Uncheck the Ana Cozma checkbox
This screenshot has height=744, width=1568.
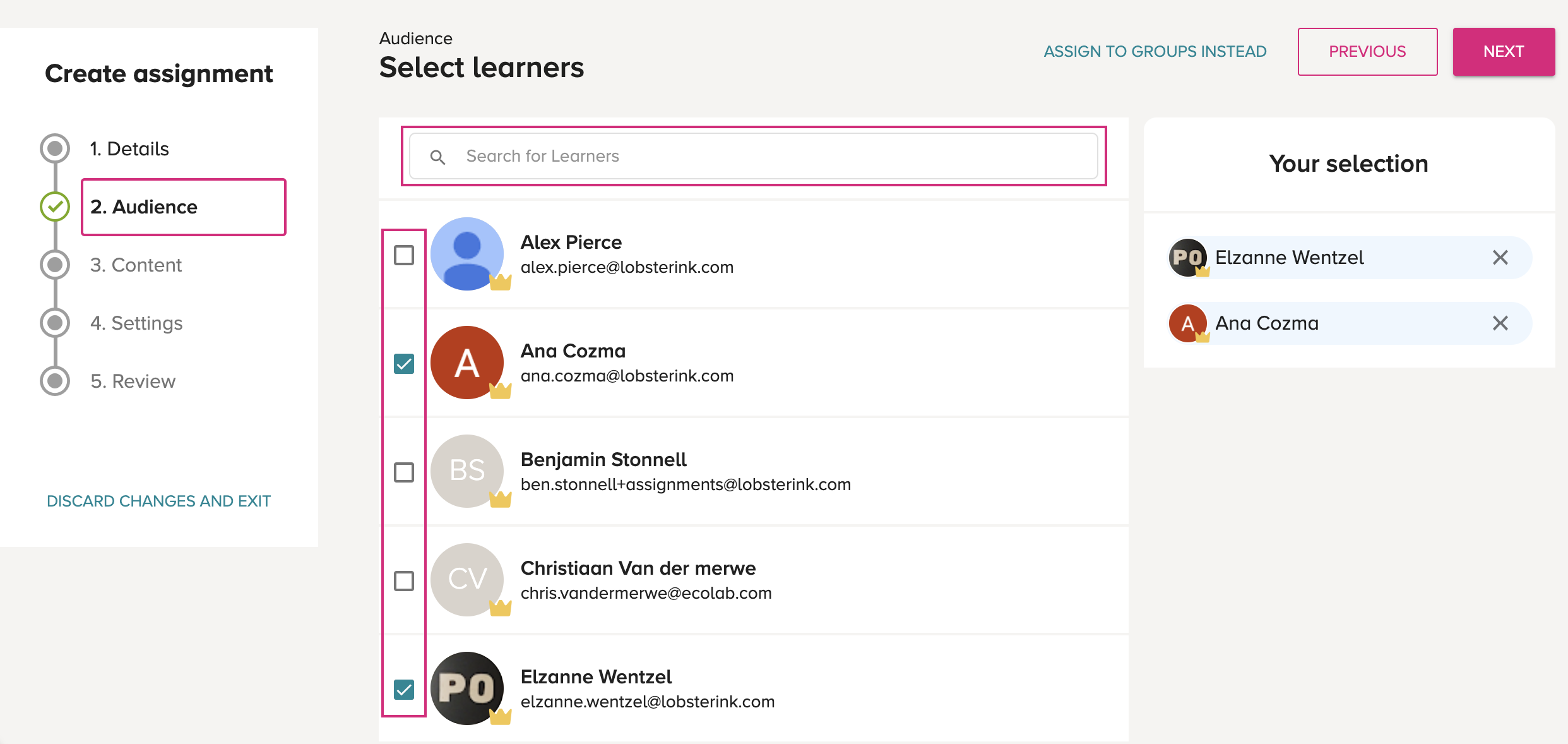tap(404, 364)
